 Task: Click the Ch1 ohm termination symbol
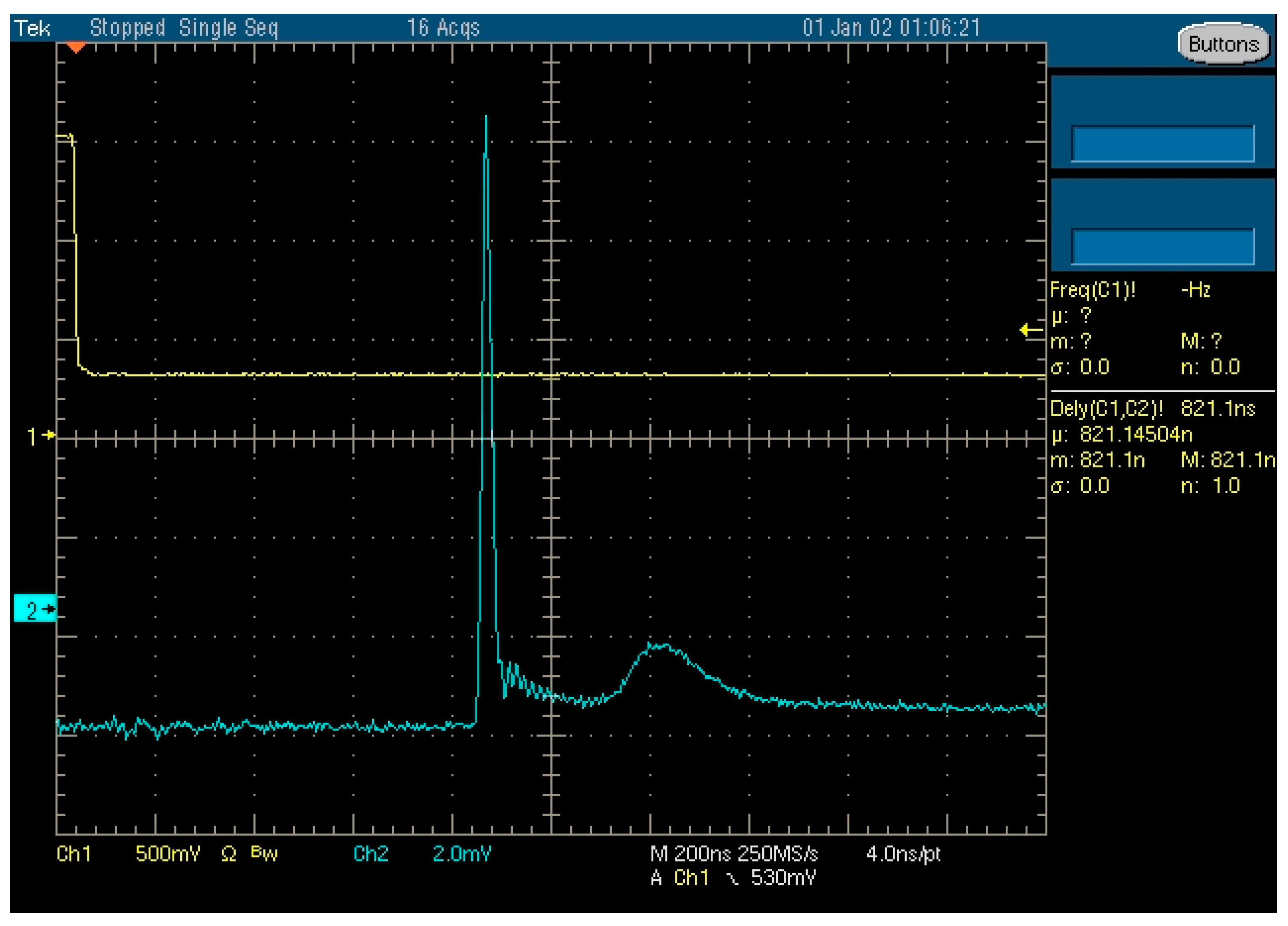pos(228,854)
